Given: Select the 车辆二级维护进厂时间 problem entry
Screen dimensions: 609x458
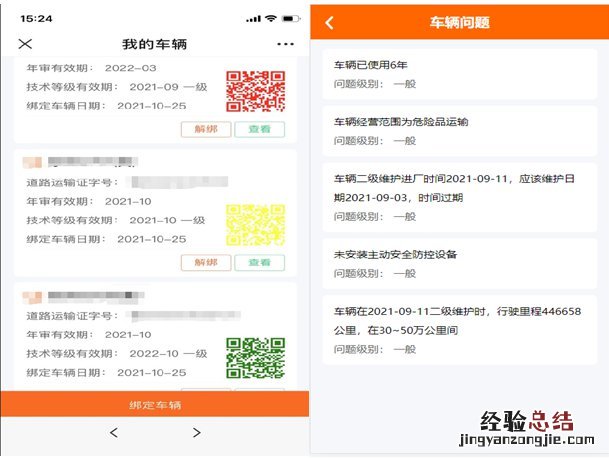Looking at the screenshot, I should coord(459,197).
